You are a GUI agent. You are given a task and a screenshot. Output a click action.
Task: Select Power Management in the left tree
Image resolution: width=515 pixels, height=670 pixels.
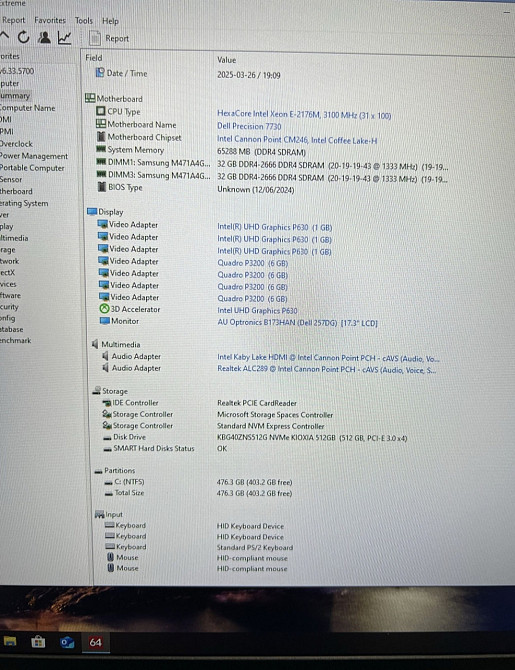click(34, 156)
